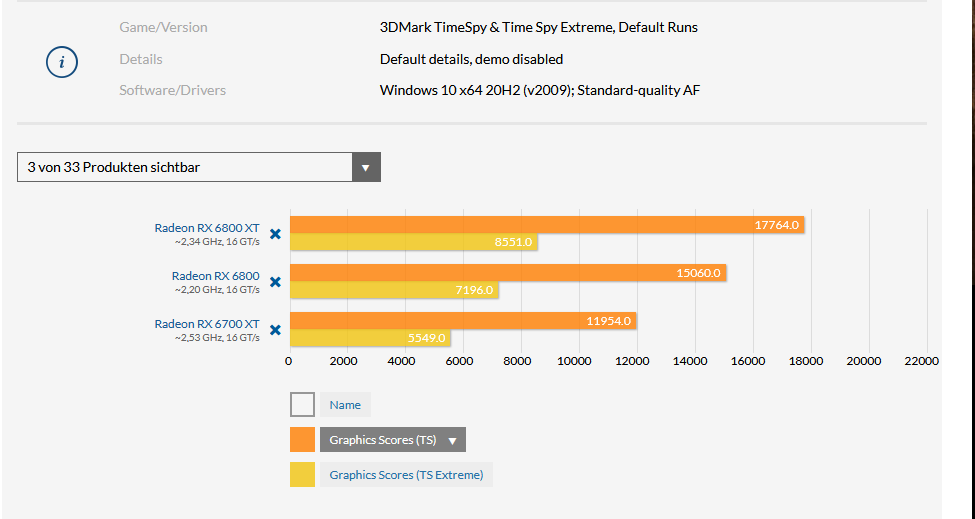This screenshot has width=975, height=519.
Task: Click the info circle icon
Action: [x=62, y=62]
